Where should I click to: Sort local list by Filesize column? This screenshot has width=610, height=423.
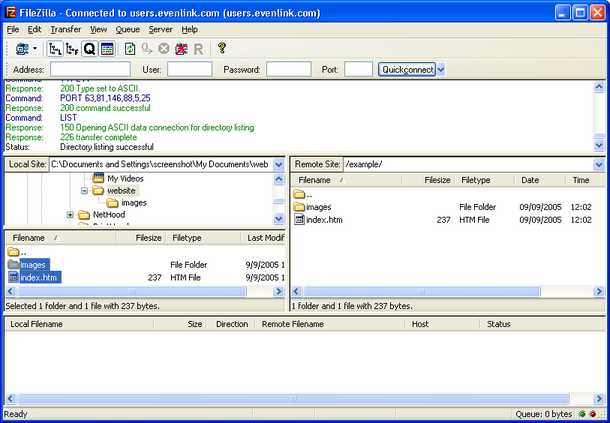143,238
